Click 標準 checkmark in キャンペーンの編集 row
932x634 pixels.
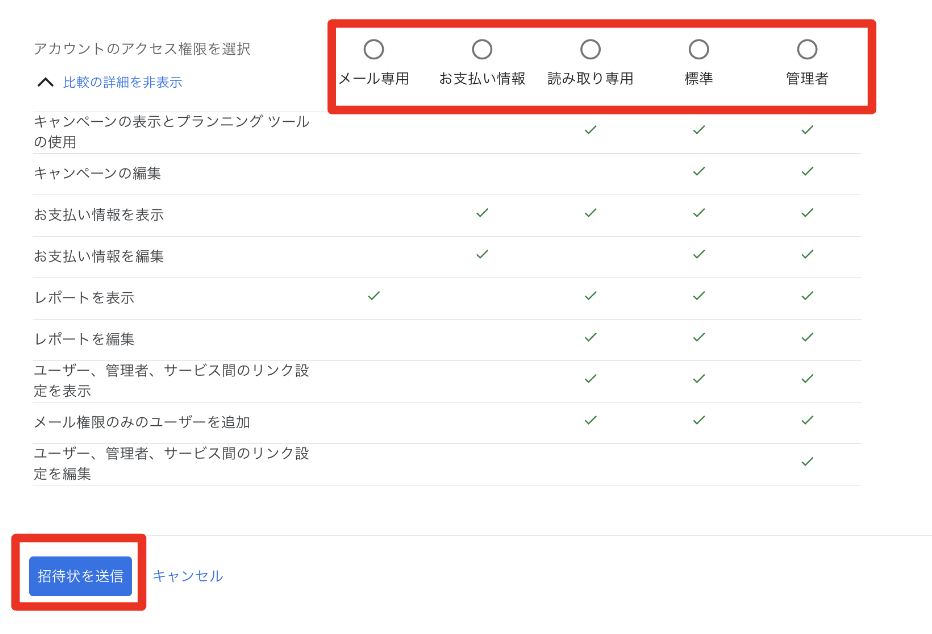coord(699,171)
